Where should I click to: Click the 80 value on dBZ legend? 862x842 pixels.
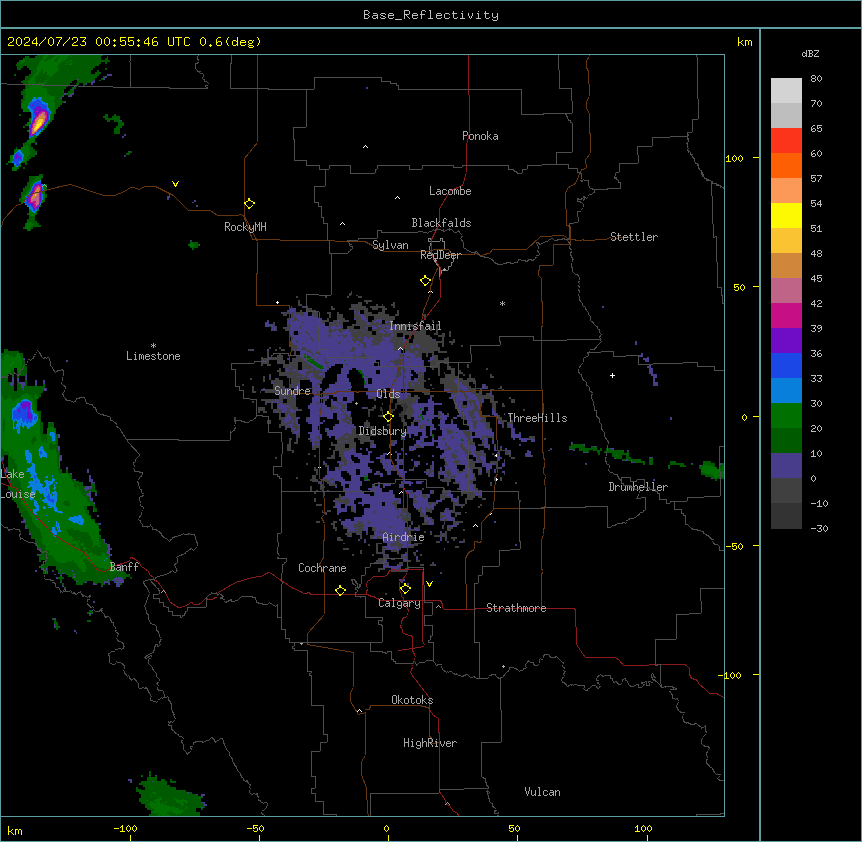(x=816, y=79)
